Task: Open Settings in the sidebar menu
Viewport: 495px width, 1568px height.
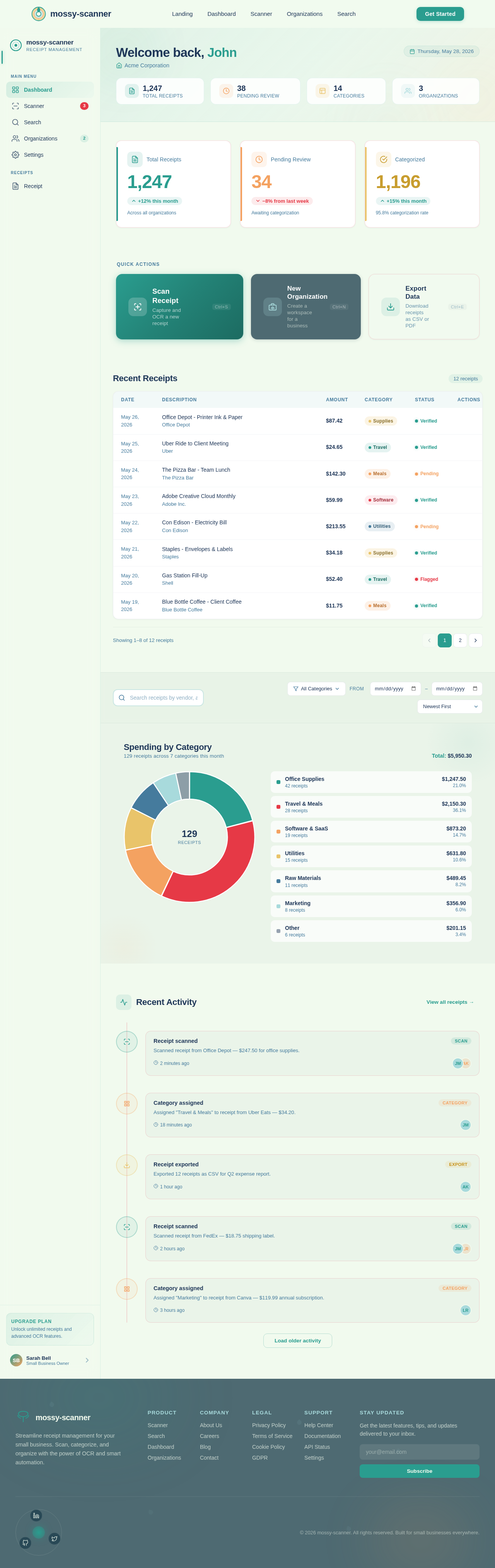Action: pos(50,155)
